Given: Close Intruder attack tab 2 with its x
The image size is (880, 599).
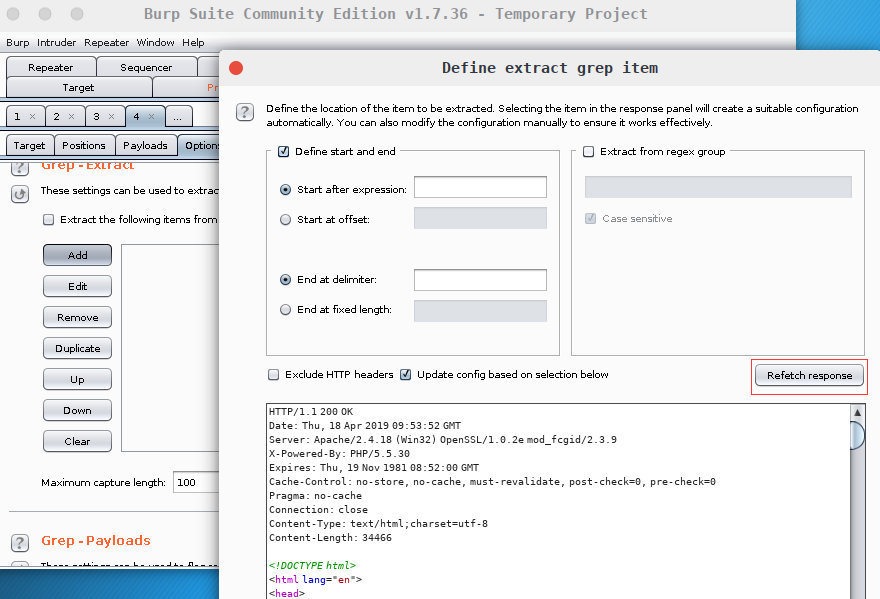Looking at the screenshot, I should (x=72, y=117).
